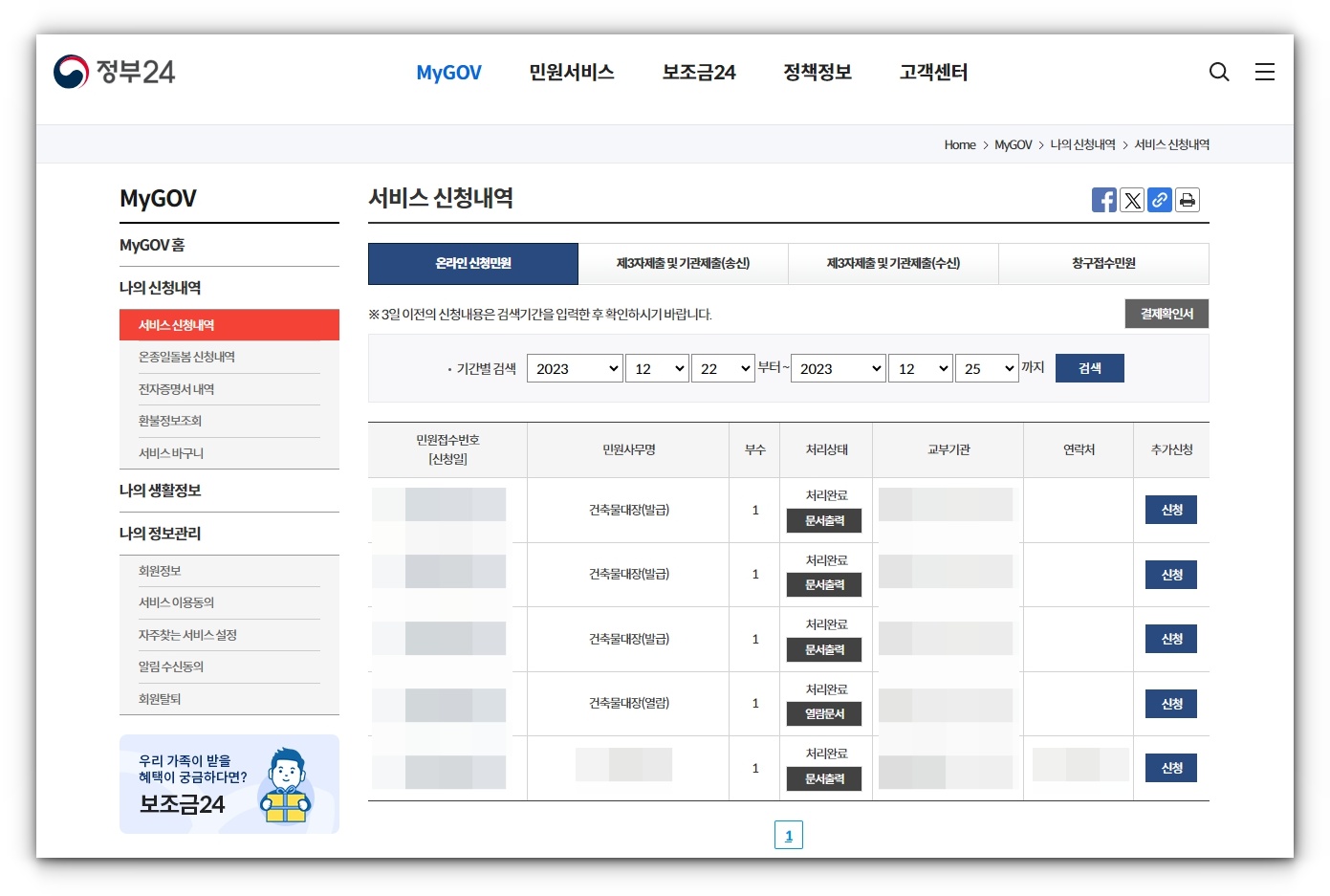Screen dimensions: 1330x896
Task: Share the page via the Facebook icon
Action: point(1103,200)
